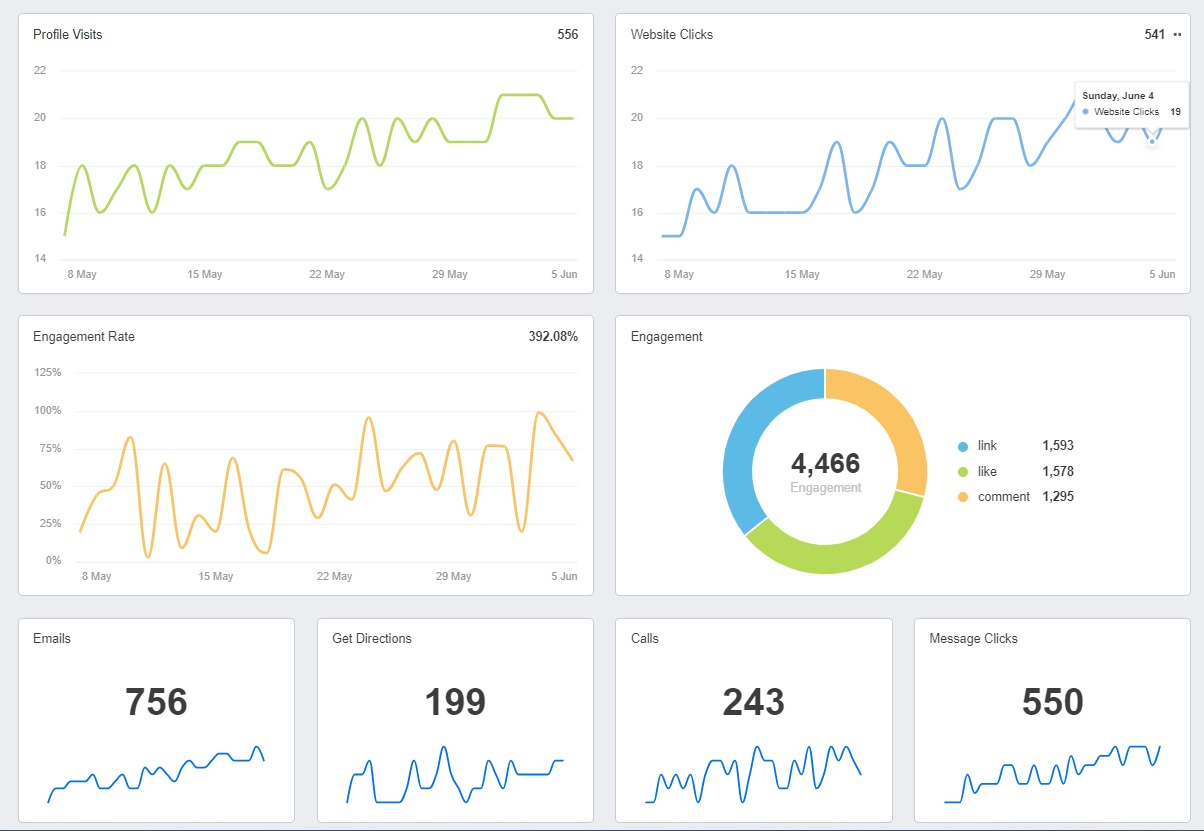Click the 4,466 Engagement total in donut center

tap(825, 464)
